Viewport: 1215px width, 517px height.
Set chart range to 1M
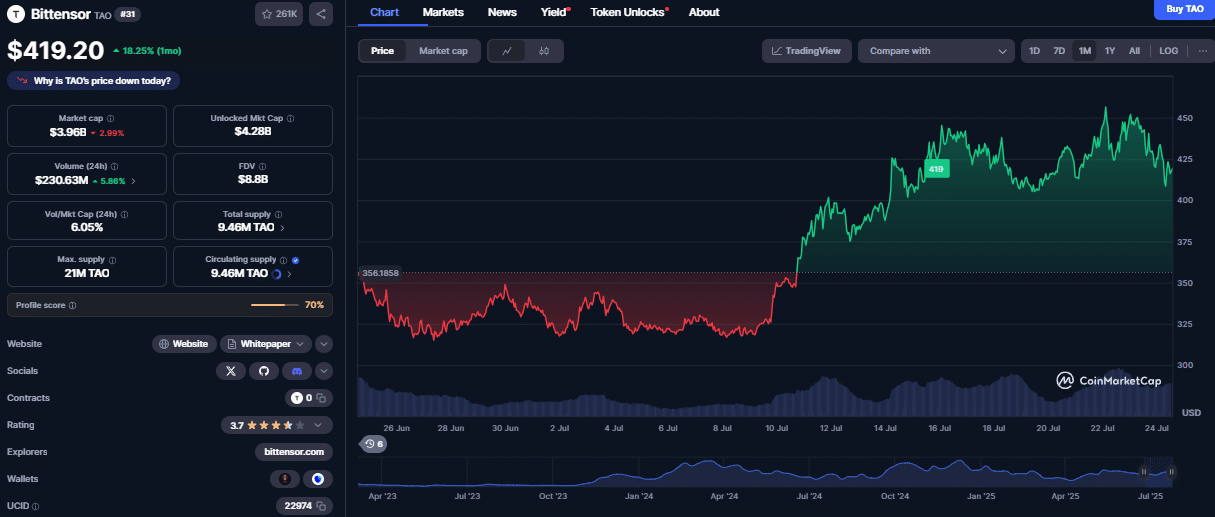(x=1084, y=51)
